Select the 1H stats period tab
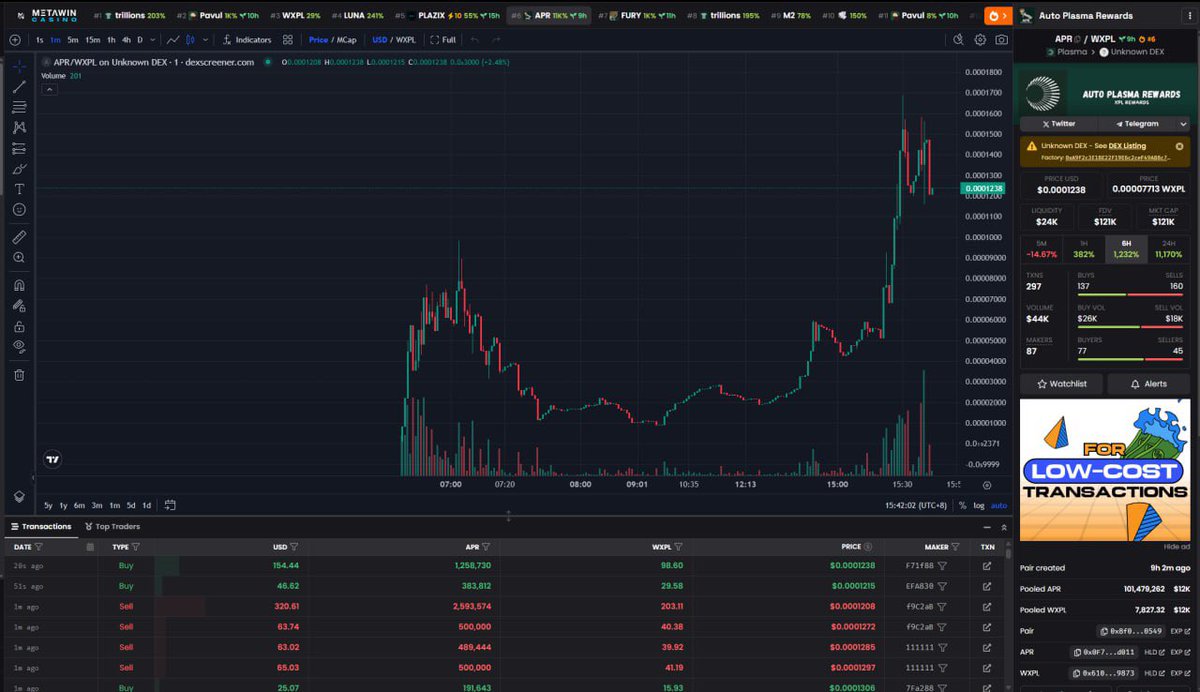This screenshot has width=1200, height=692. point(1083,249)
